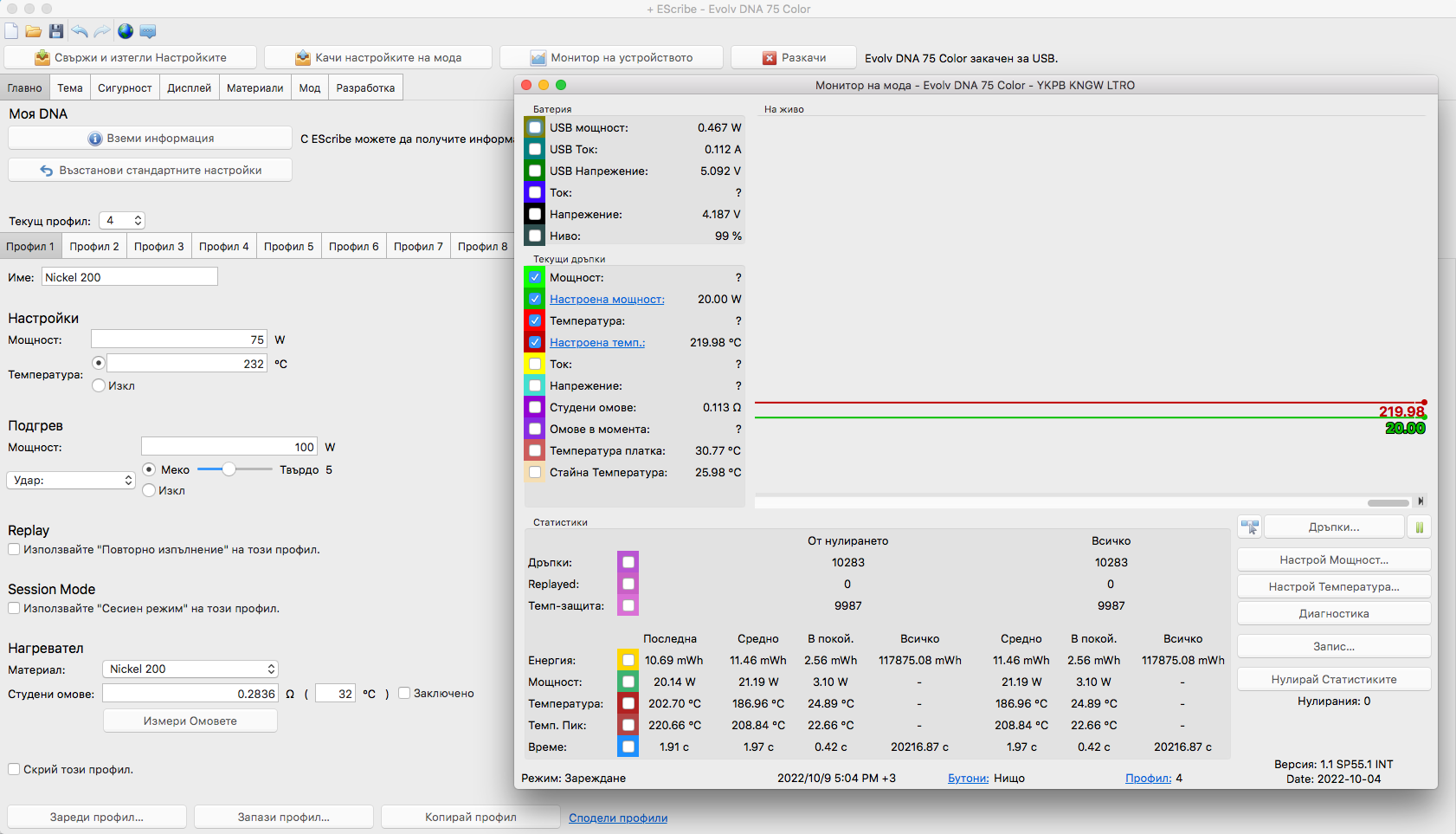Enable the USB мощност graph checkbox
This screenshot has width=1456, height=834.
pos(535,127)
